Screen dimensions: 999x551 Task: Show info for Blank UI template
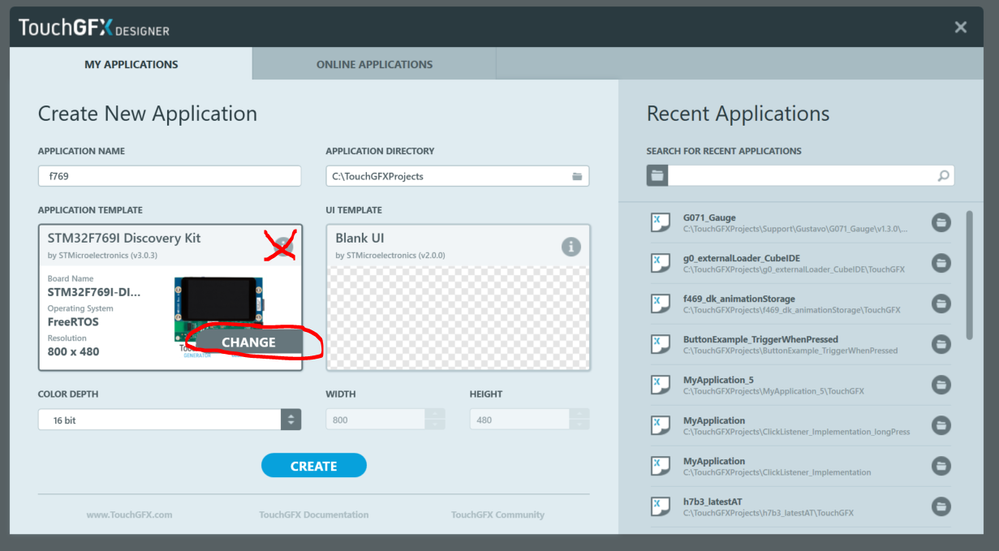coord(571,247)
